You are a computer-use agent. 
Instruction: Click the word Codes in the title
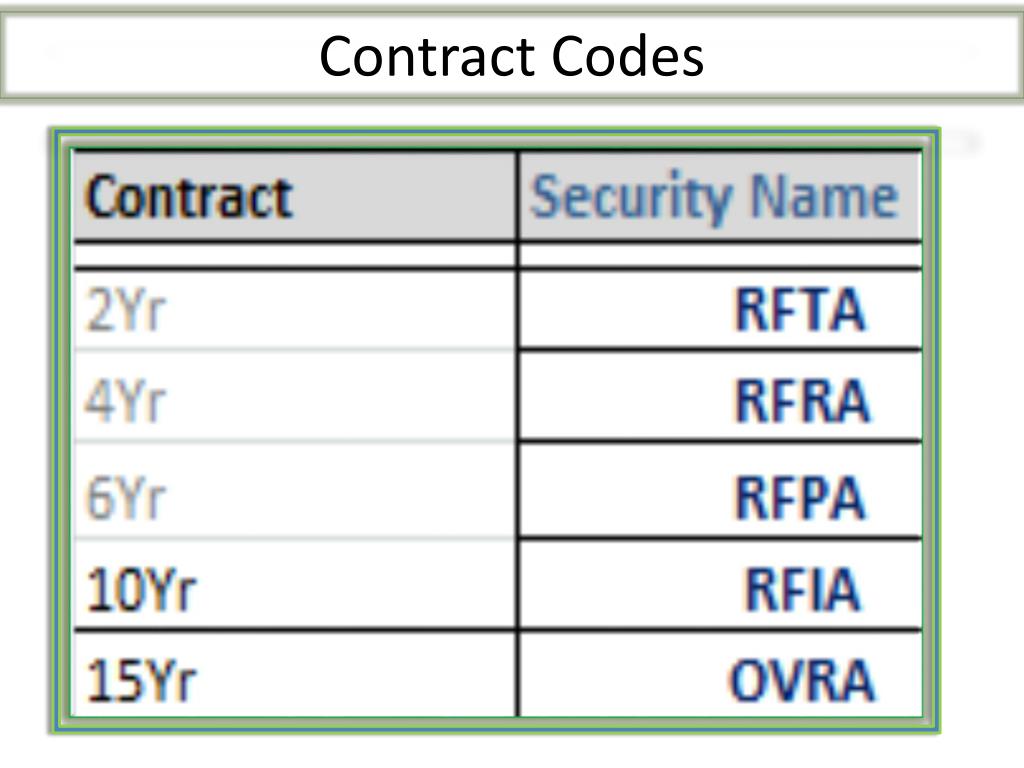point(628,56)
